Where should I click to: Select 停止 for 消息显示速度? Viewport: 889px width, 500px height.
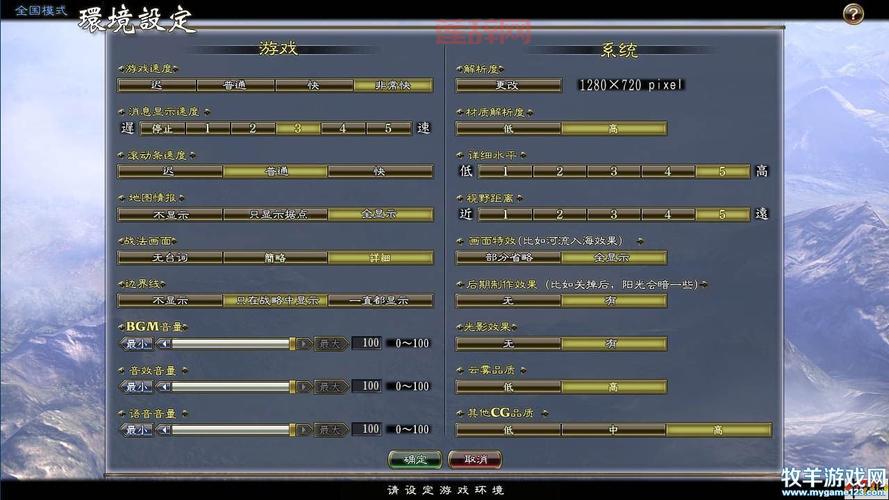[x=160, y=128]
